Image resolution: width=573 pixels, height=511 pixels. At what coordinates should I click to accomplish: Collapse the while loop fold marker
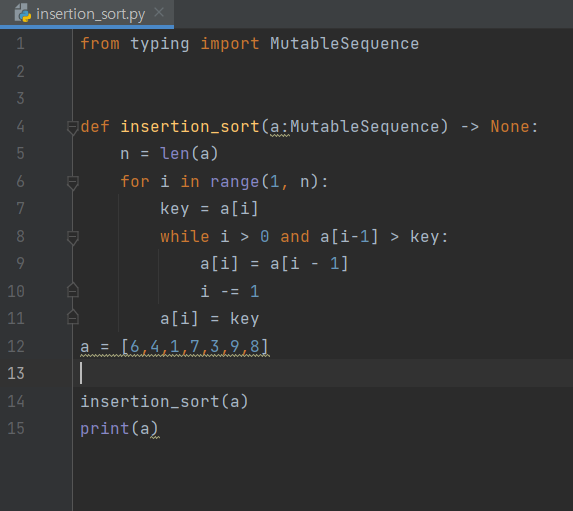point(73,238)
